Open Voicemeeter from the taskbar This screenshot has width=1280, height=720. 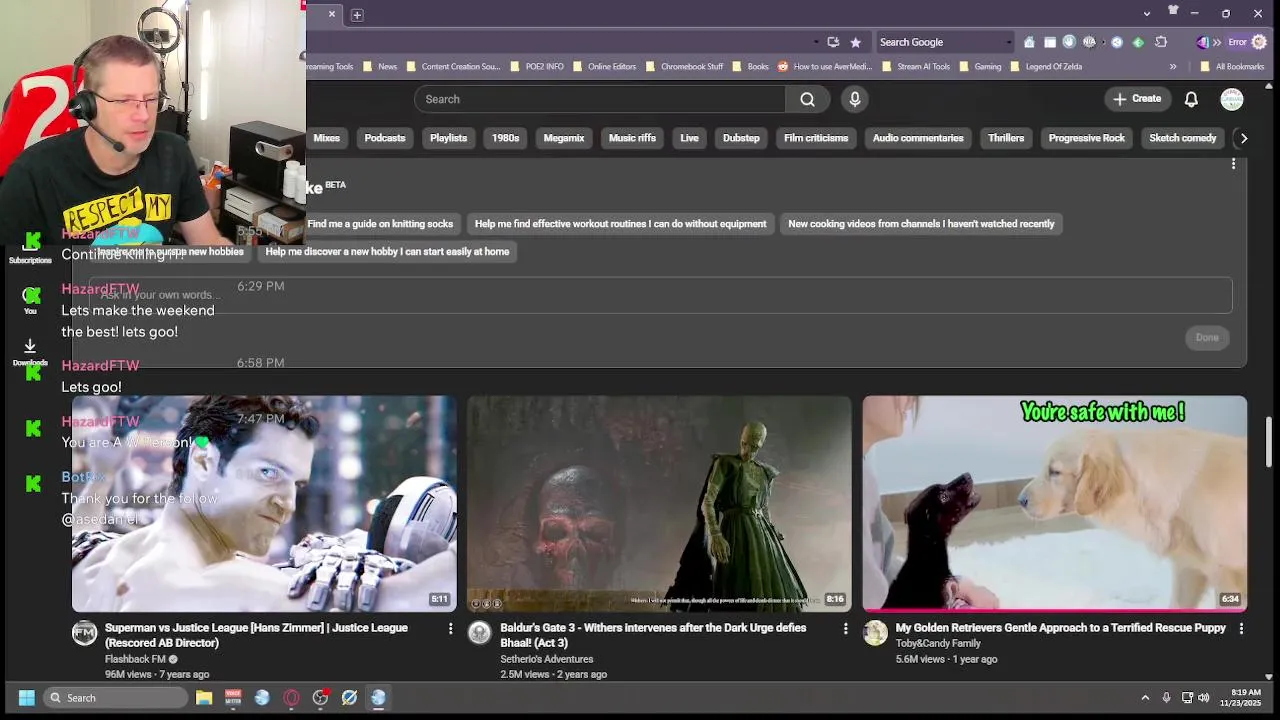coord(233,698)
